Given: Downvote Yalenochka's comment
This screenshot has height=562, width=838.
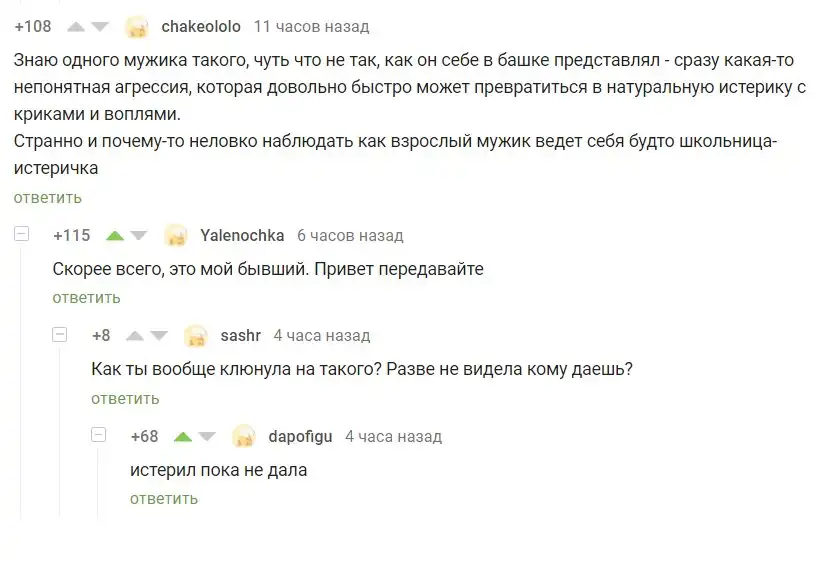Looking at the screenshot, I should pos(139,236).
